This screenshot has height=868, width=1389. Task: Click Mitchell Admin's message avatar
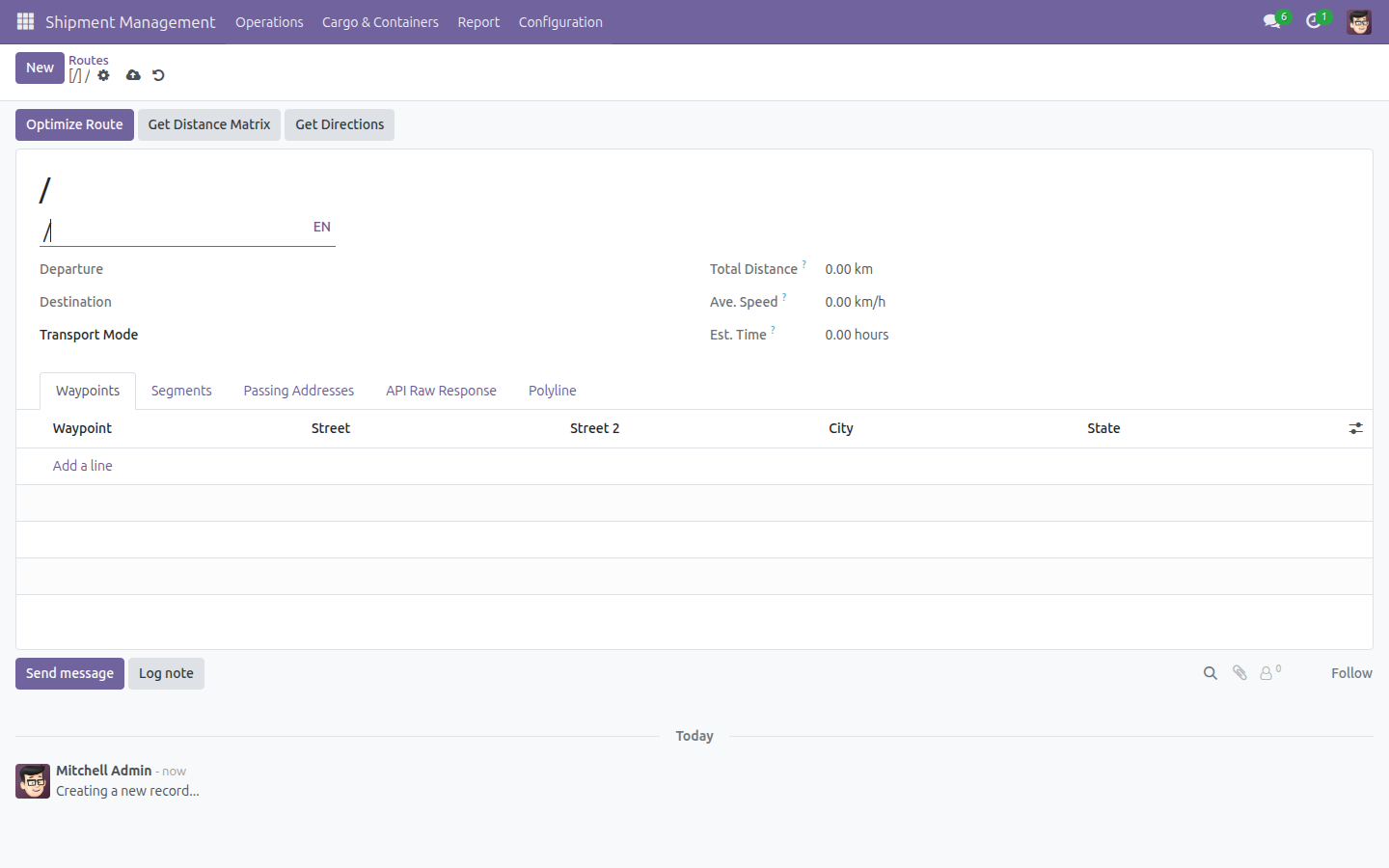click(x=33, y=781)
